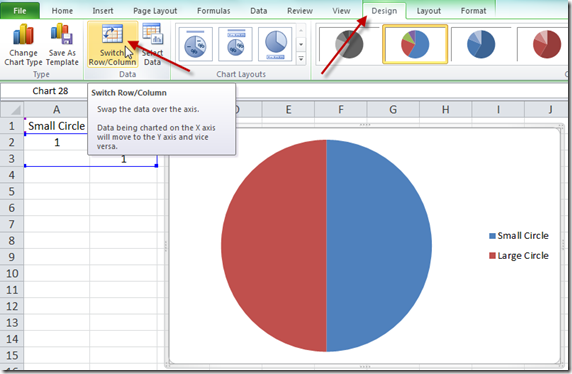The width and height of the screenshot is (572, 374).
Task: Click the Switch Row/Column button
Action: [112, 45]
